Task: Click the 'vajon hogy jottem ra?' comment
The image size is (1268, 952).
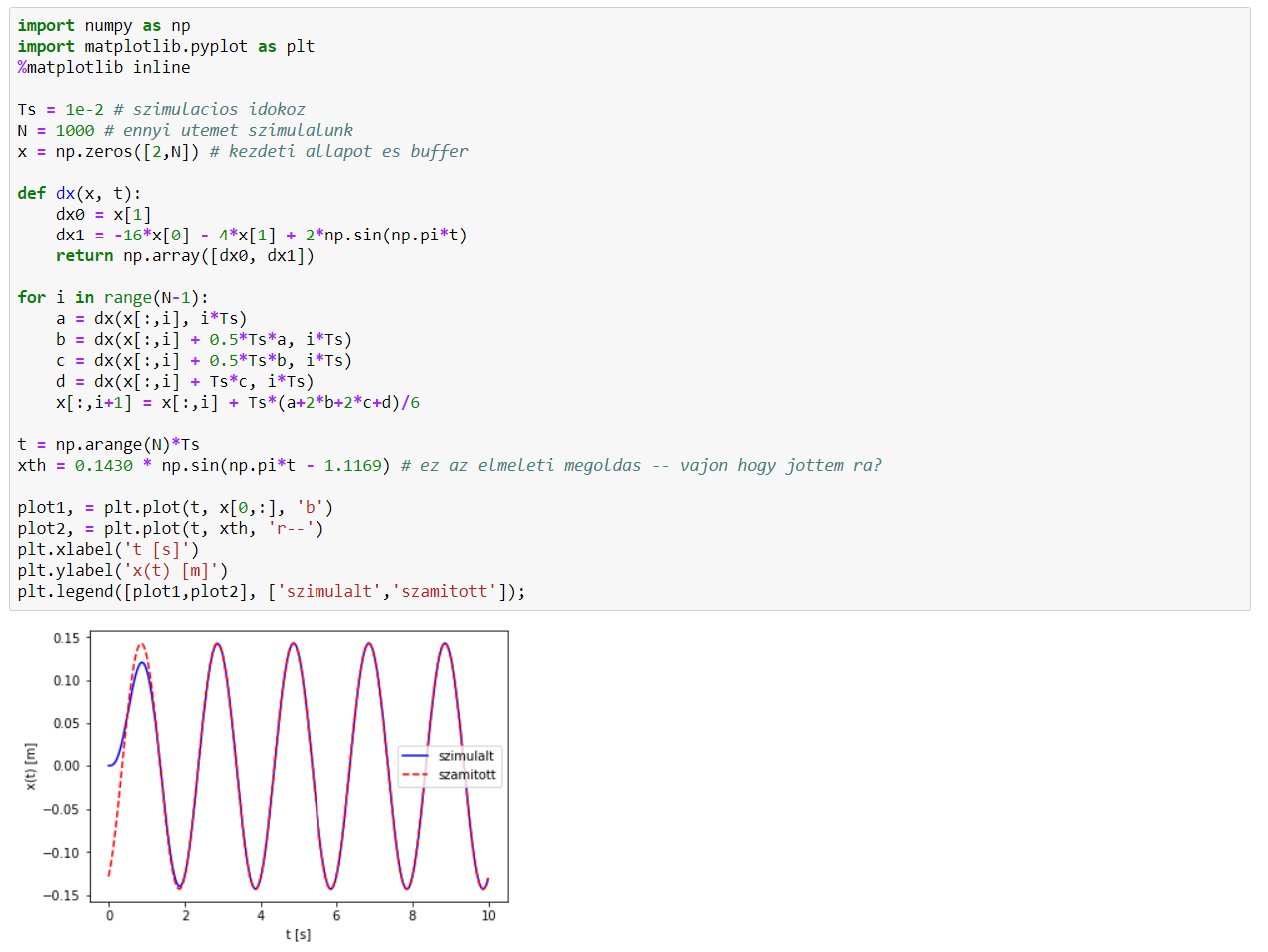Action: tap(780, 465)
